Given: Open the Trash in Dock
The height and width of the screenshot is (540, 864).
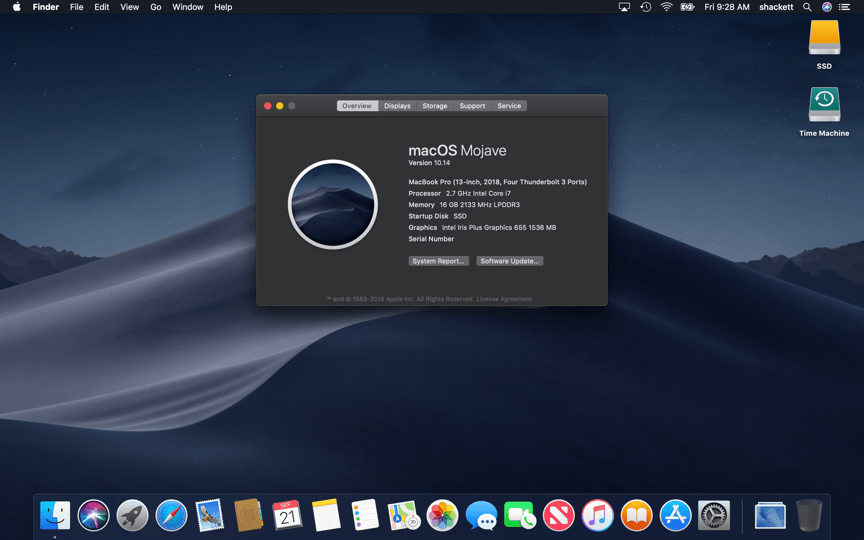Looking at the screenshot, I should 809,515.
